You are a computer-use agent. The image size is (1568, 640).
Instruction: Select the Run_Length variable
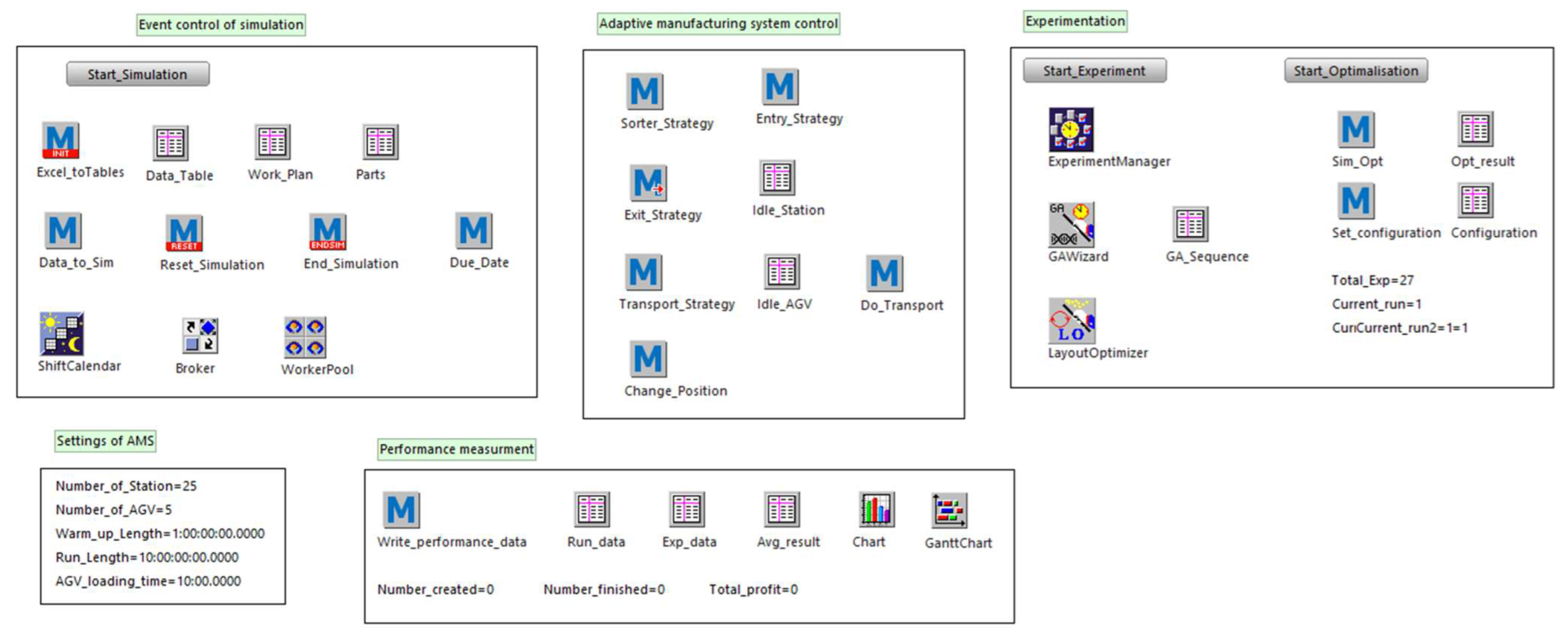pos(147,557)
